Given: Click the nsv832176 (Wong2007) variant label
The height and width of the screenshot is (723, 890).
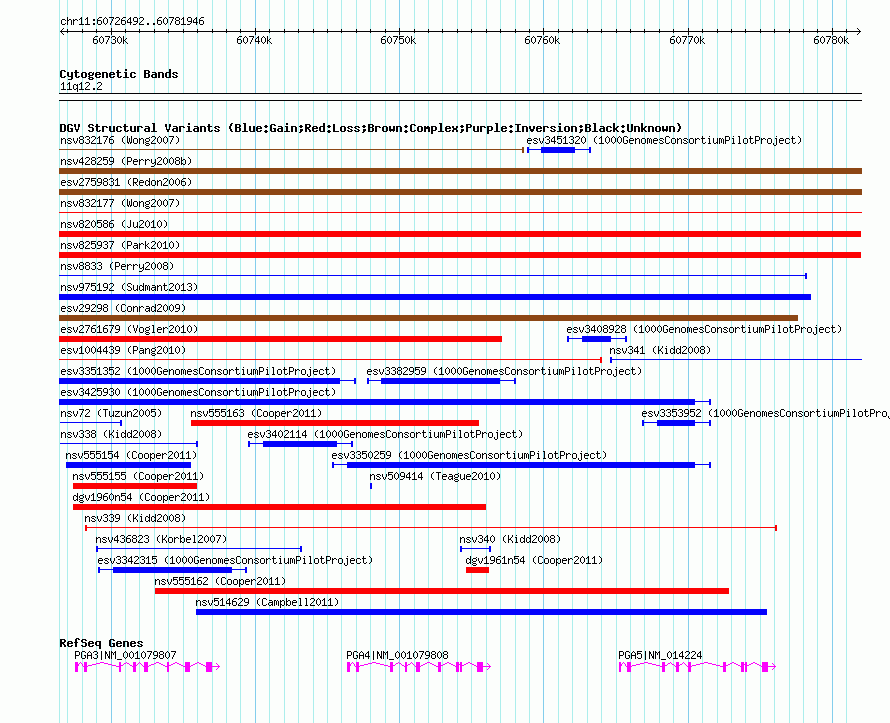Looking at the screenshot, I should 120,140.
